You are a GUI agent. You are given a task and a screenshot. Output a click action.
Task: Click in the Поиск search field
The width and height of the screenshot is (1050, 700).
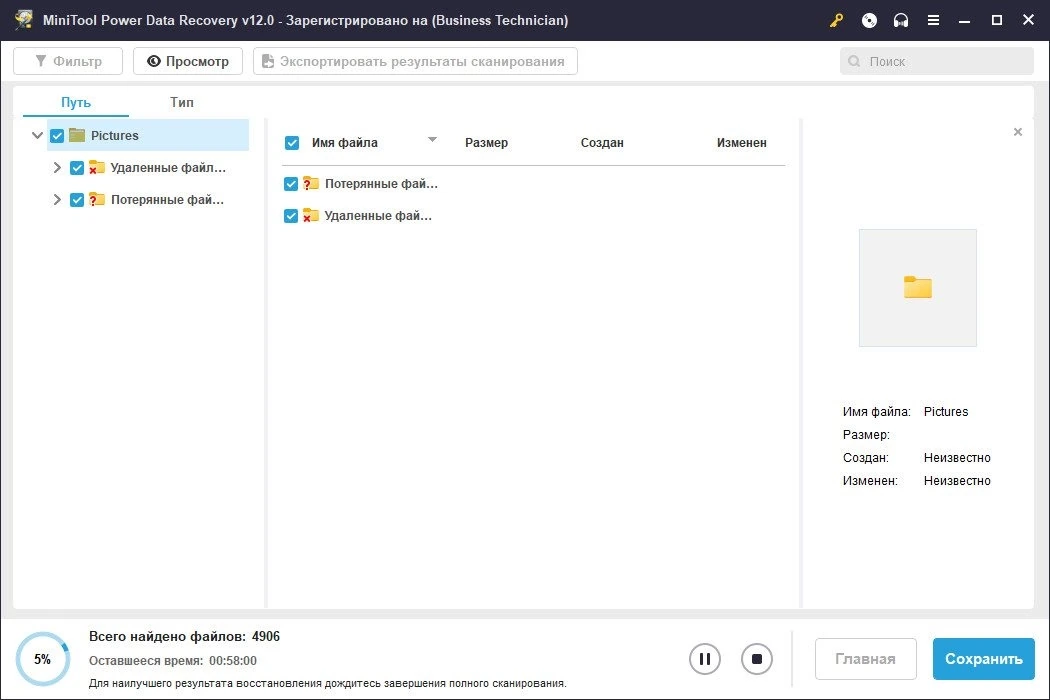click(937, 62)
